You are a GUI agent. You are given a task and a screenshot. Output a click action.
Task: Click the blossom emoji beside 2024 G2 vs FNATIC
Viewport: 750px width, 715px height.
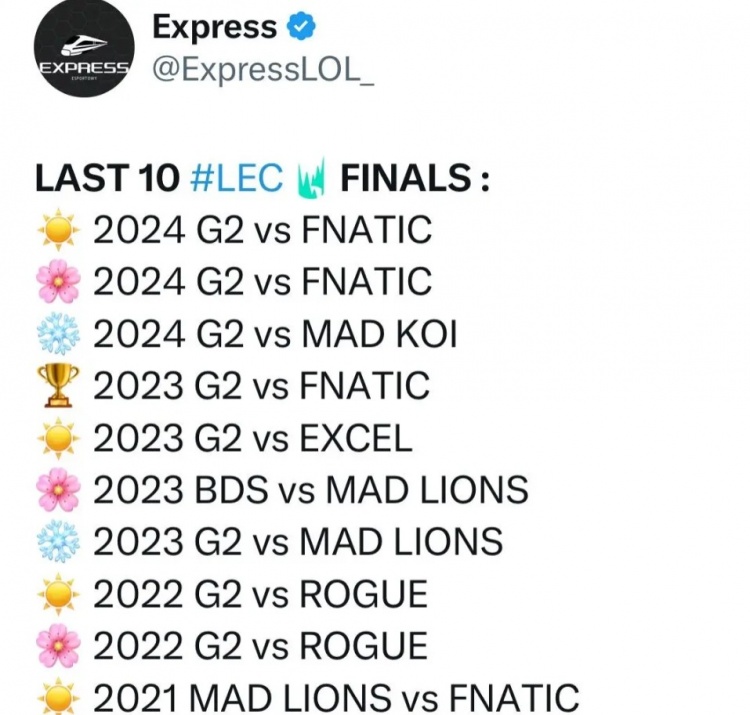58,281
